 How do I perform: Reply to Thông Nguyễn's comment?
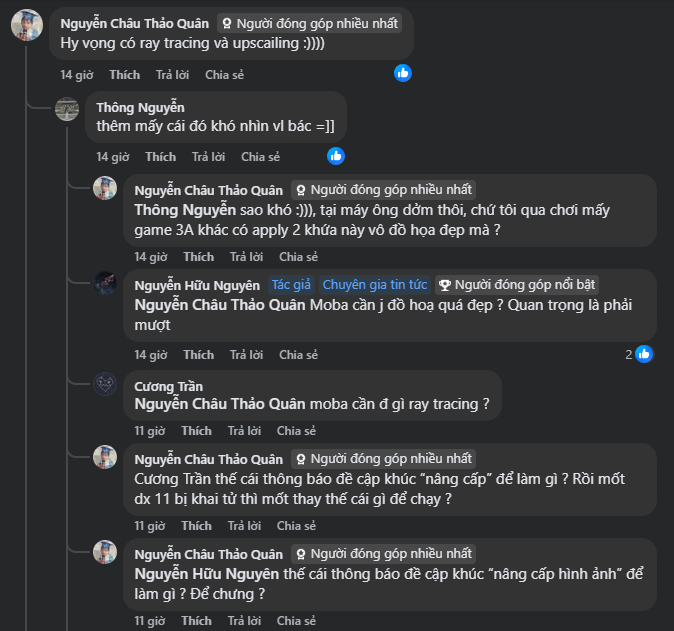pyautogui.click(x=208, y=157)
